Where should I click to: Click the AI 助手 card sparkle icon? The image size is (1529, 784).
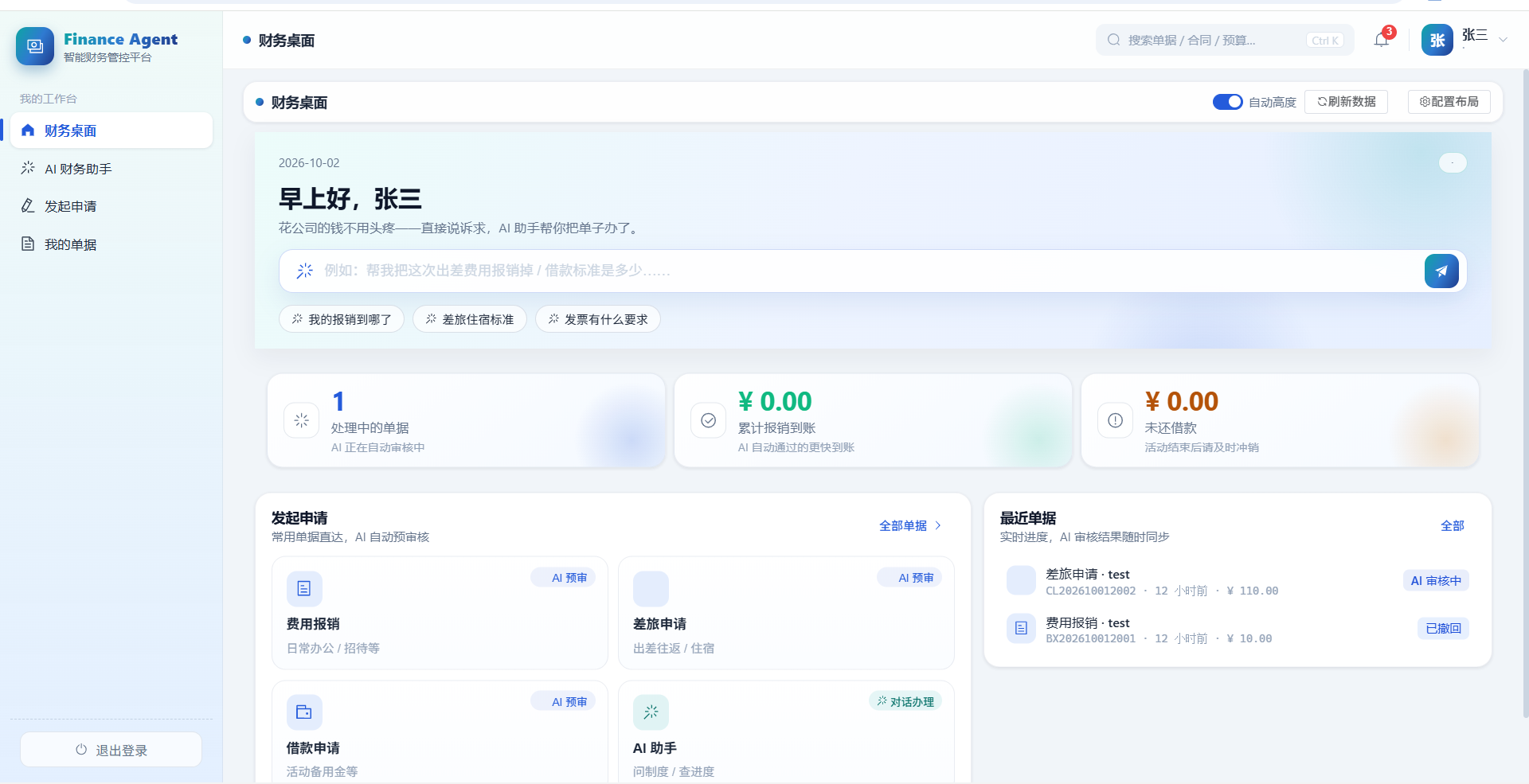(651, 712)
